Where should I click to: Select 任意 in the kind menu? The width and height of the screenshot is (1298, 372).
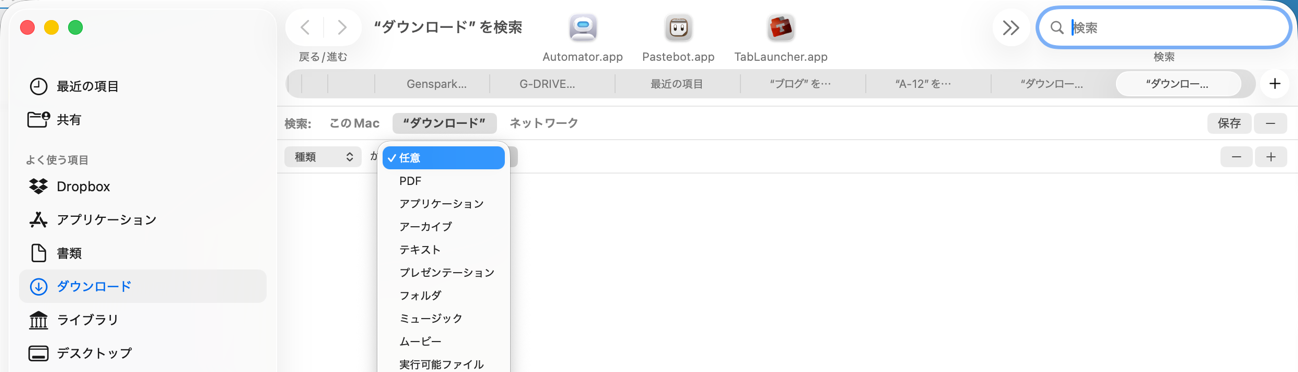click(444, 158)
